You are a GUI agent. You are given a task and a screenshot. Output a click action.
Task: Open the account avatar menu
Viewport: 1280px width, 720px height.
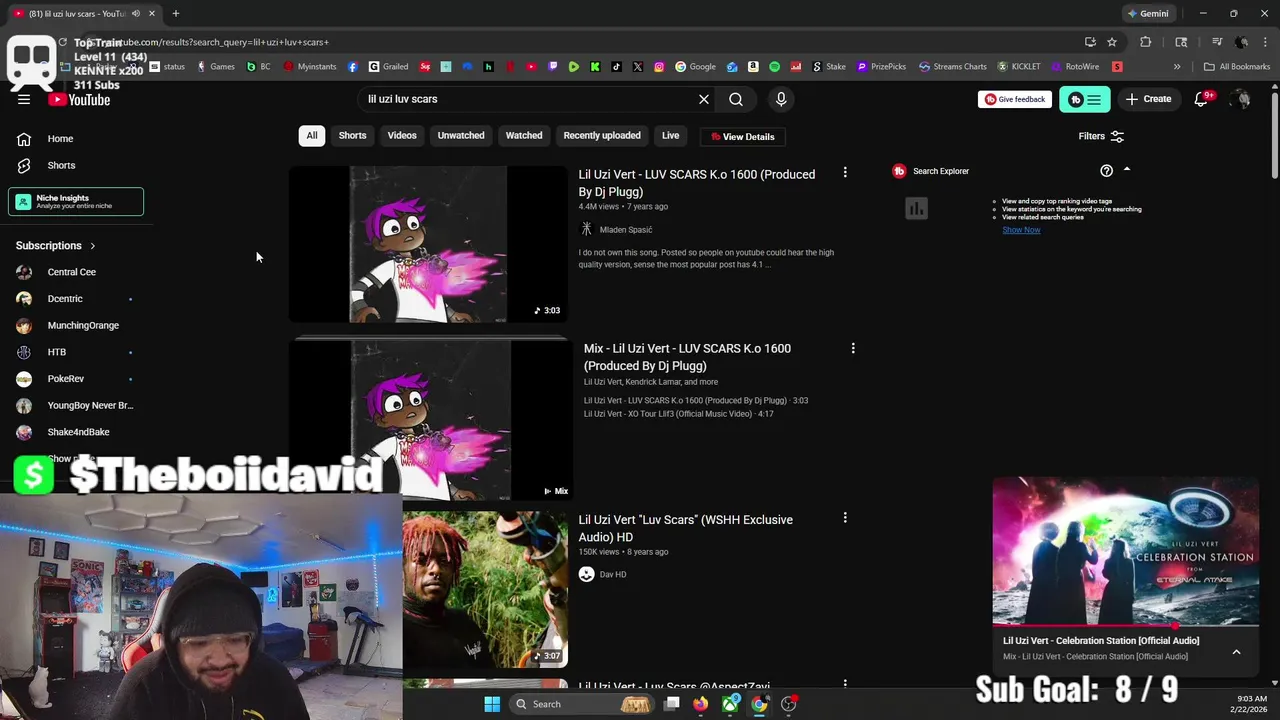click(1241, 99)
